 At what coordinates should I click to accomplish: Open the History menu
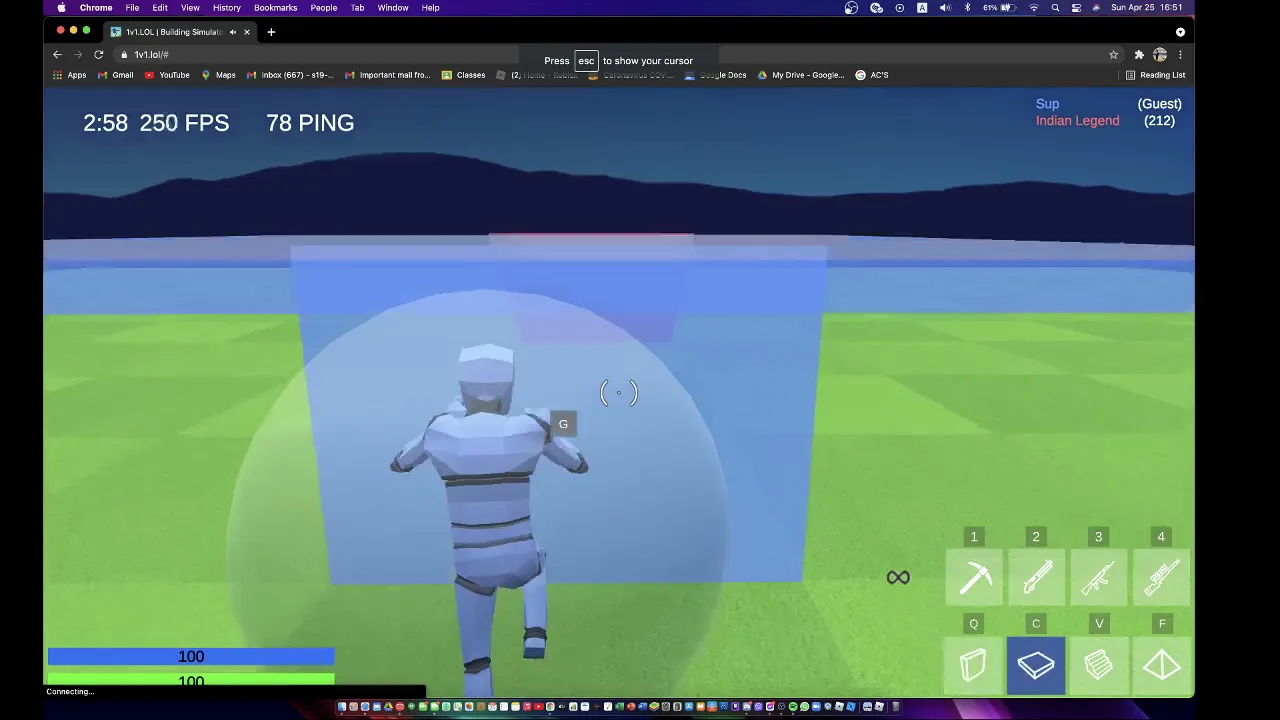(227, 8)
